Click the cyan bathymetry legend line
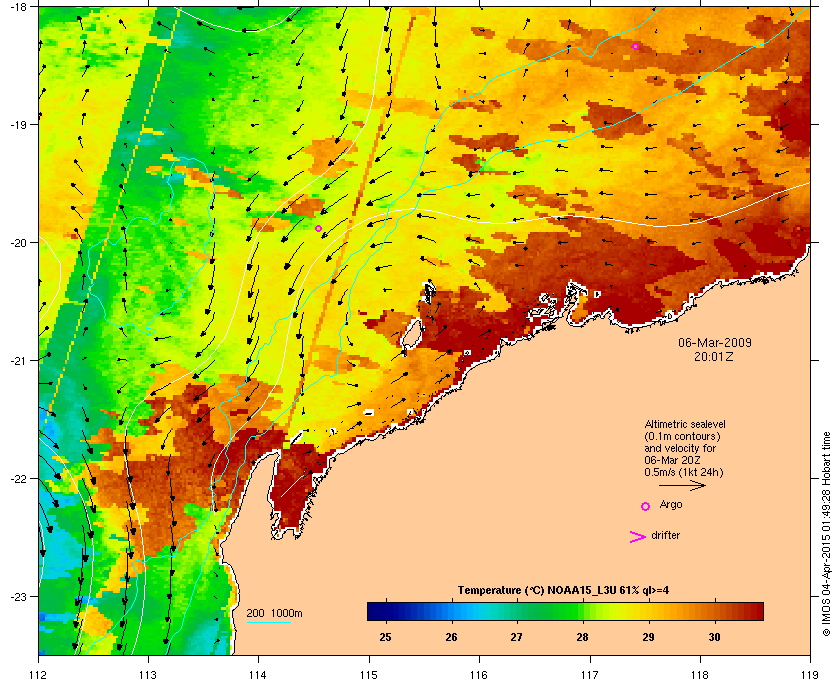This screenshot has width=840, height=680. [x=268, y=622]
